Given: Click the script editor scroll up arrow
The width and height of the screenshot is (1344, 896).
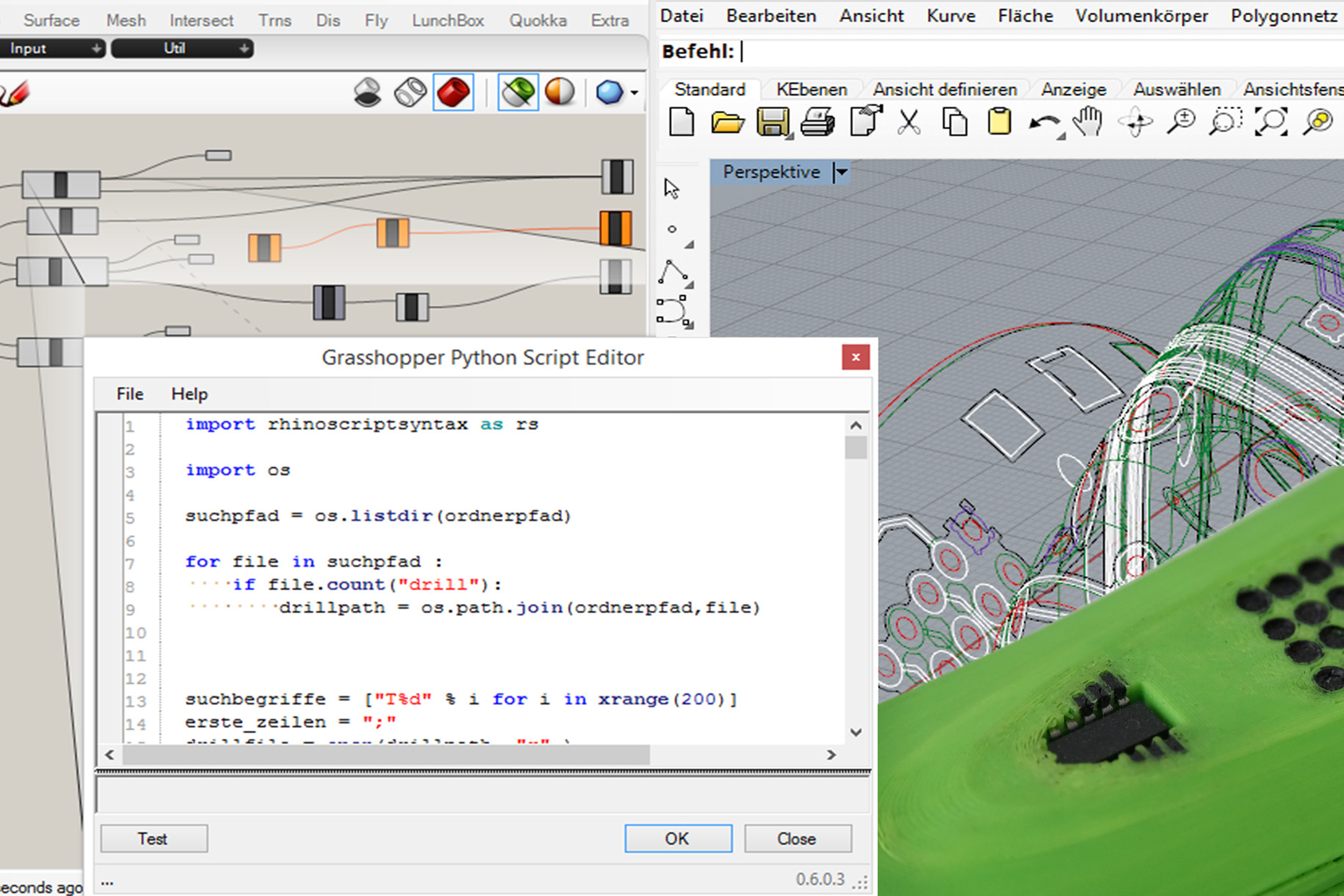Looking at the screenshot, I should [855, 425].
